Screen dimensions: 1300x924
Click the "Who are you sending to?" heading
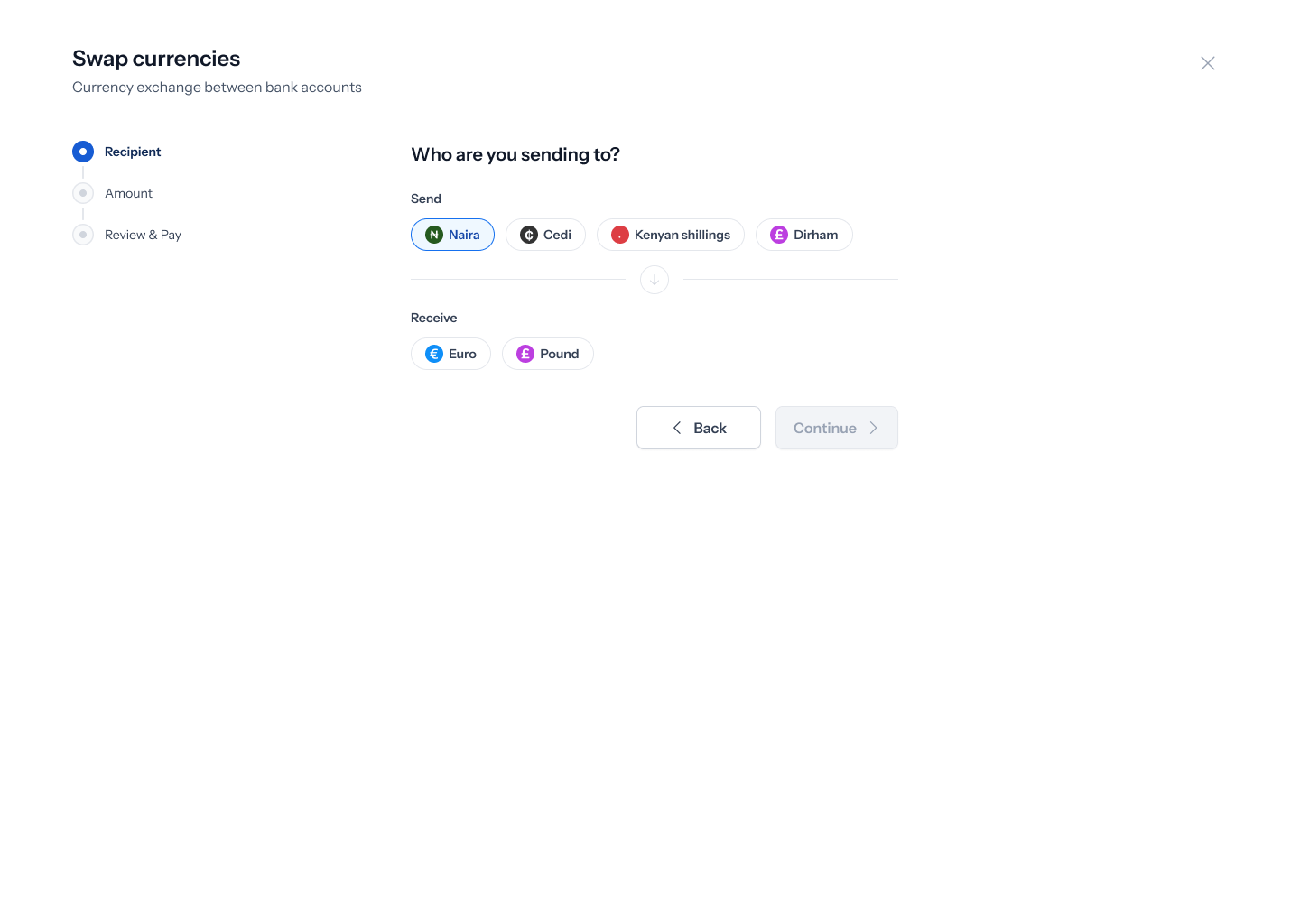[x=515, y=154]
